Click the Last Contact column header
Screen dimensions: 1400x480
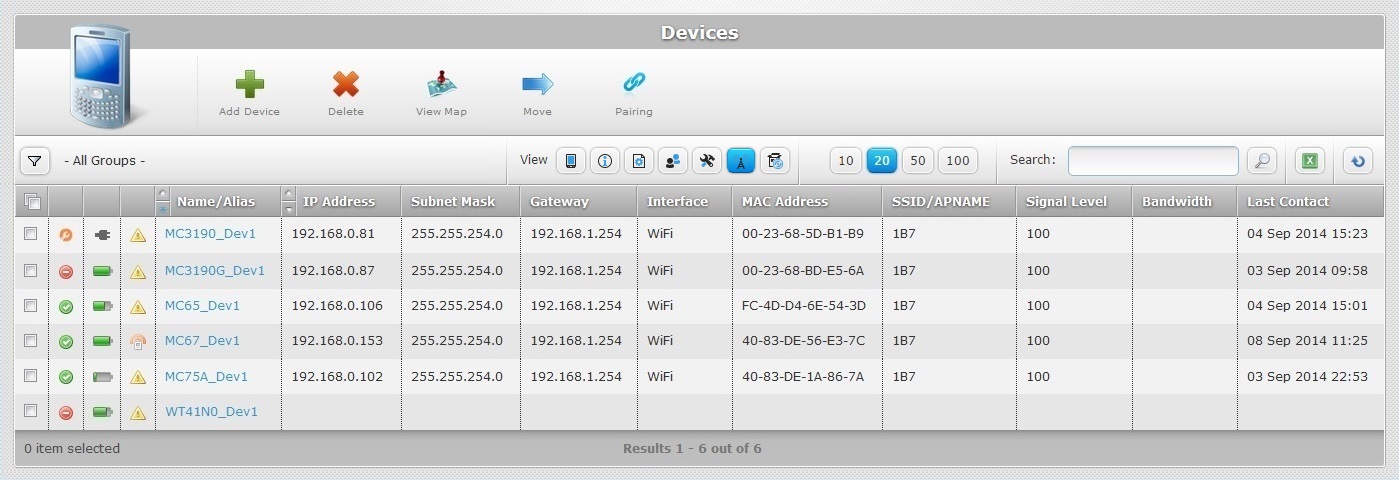[1288, 202]
